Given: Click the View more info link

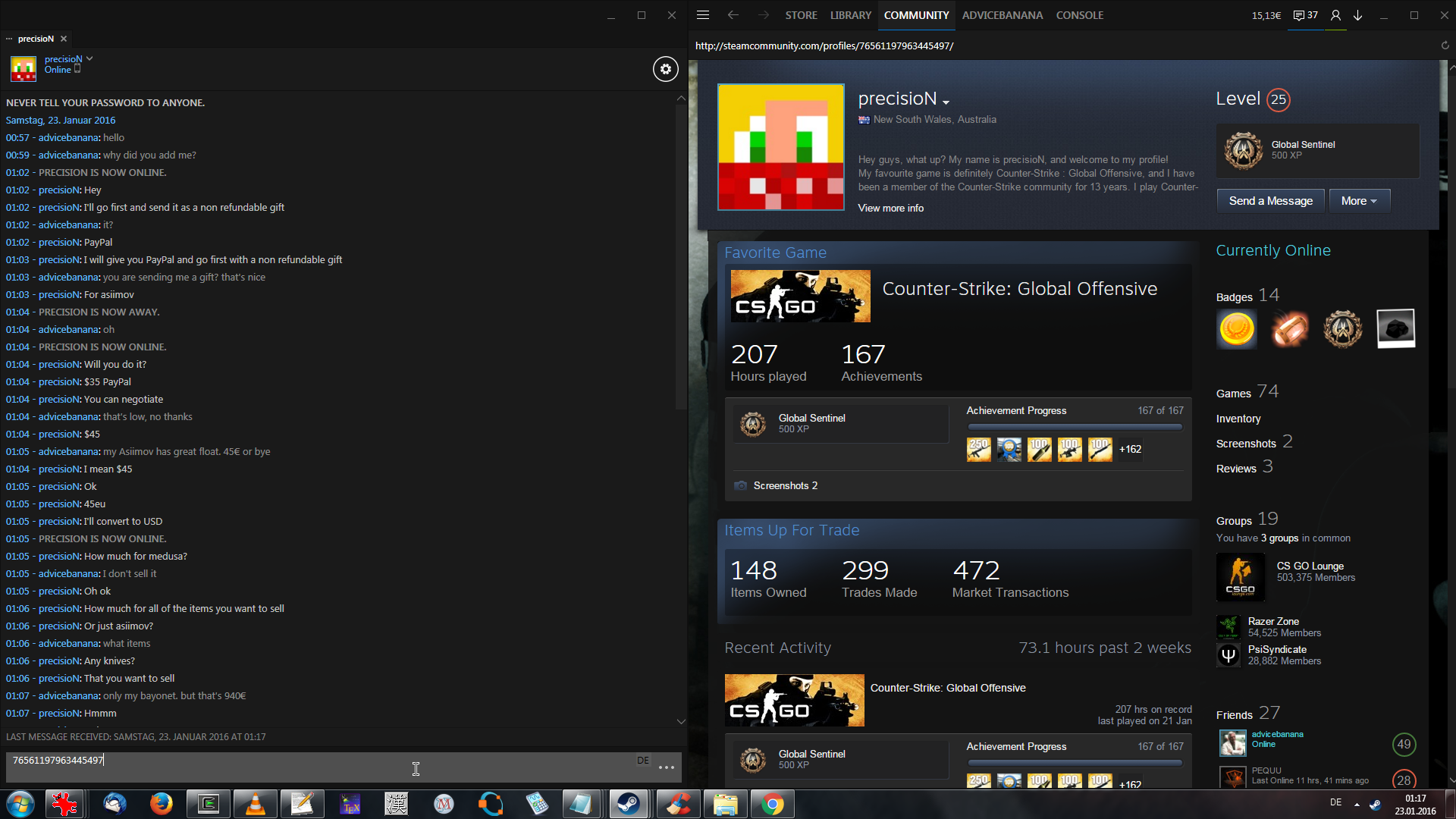Looking at the screenshot, I should (890, 208).
